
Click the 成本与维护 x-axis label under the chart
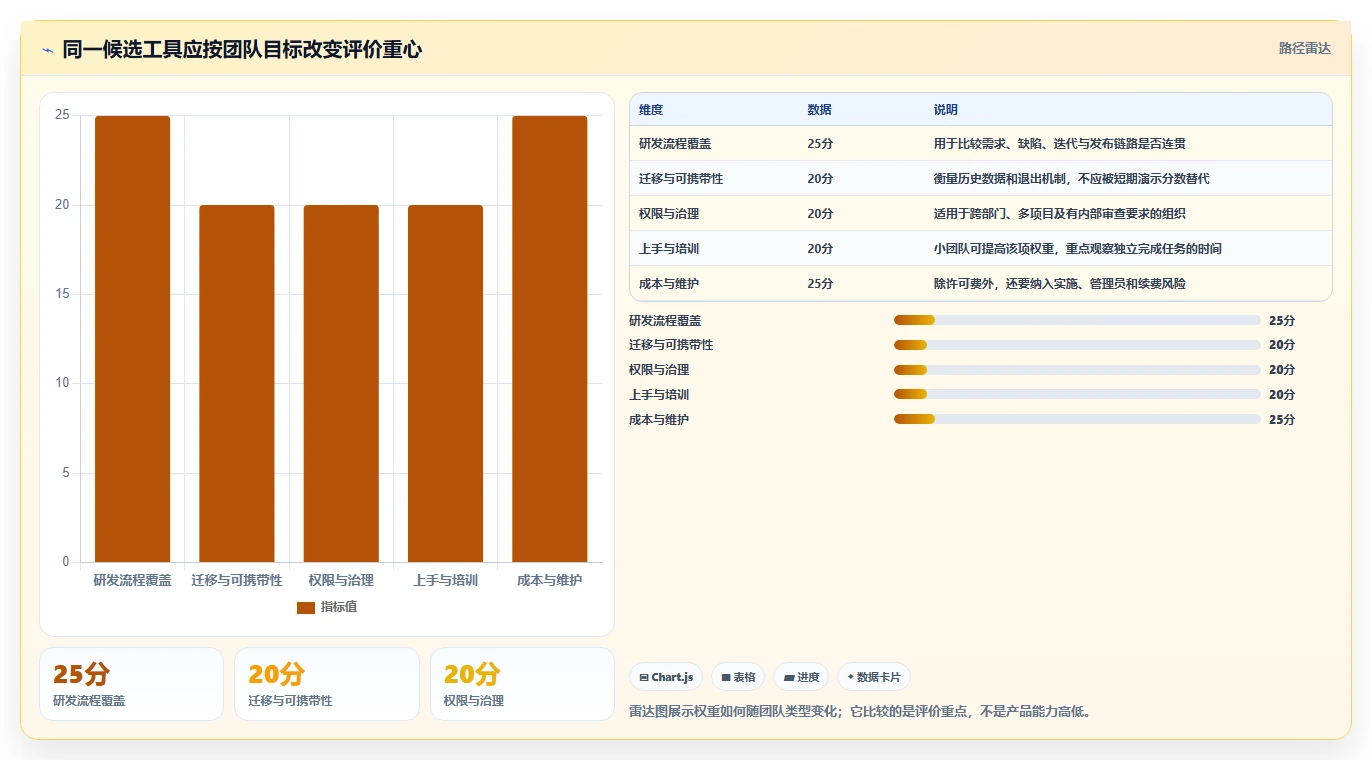(550, 580)
